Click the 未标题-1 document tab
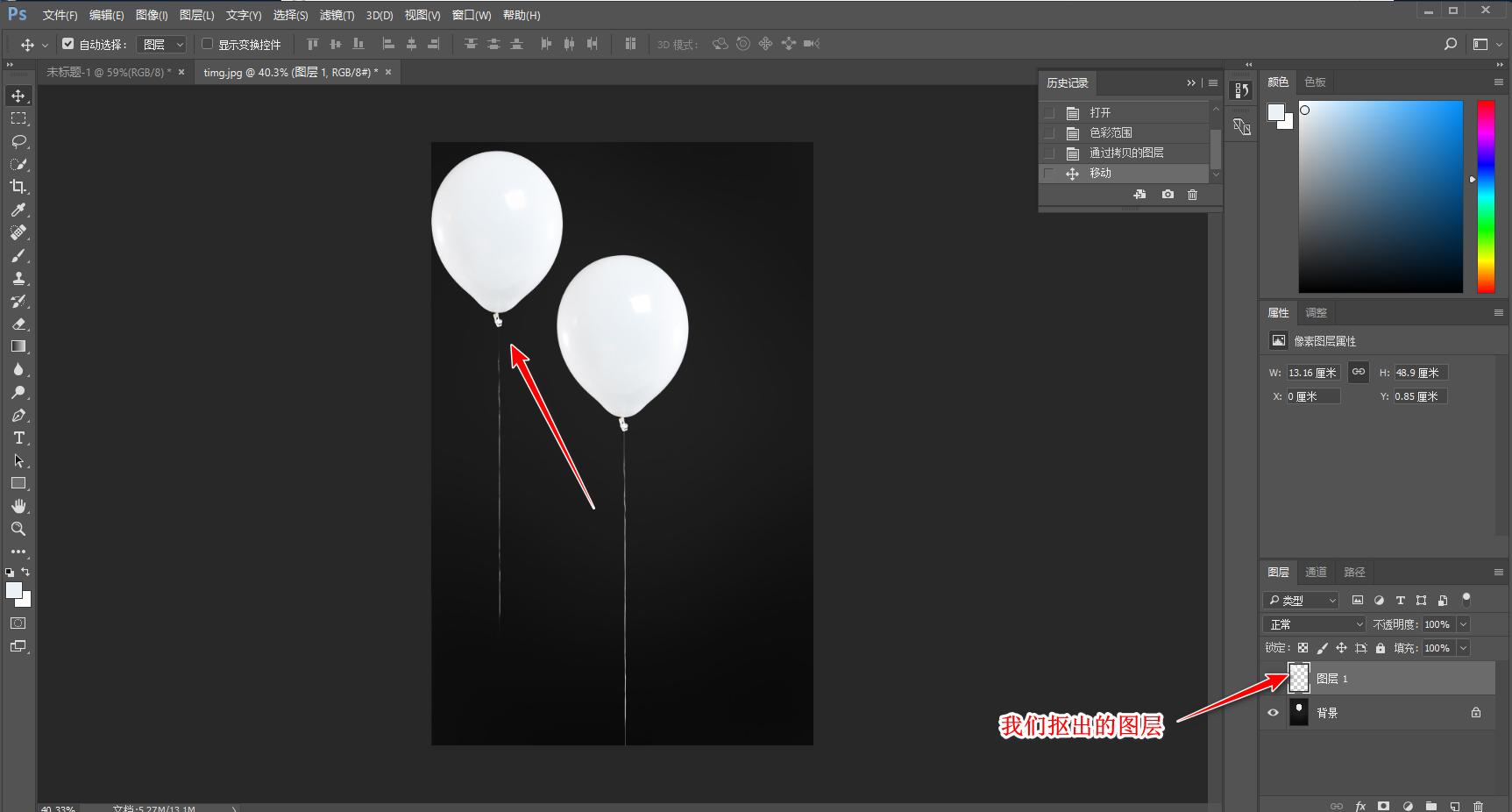The height and width of the screenshot is (812, 1512). click(109, 72)
